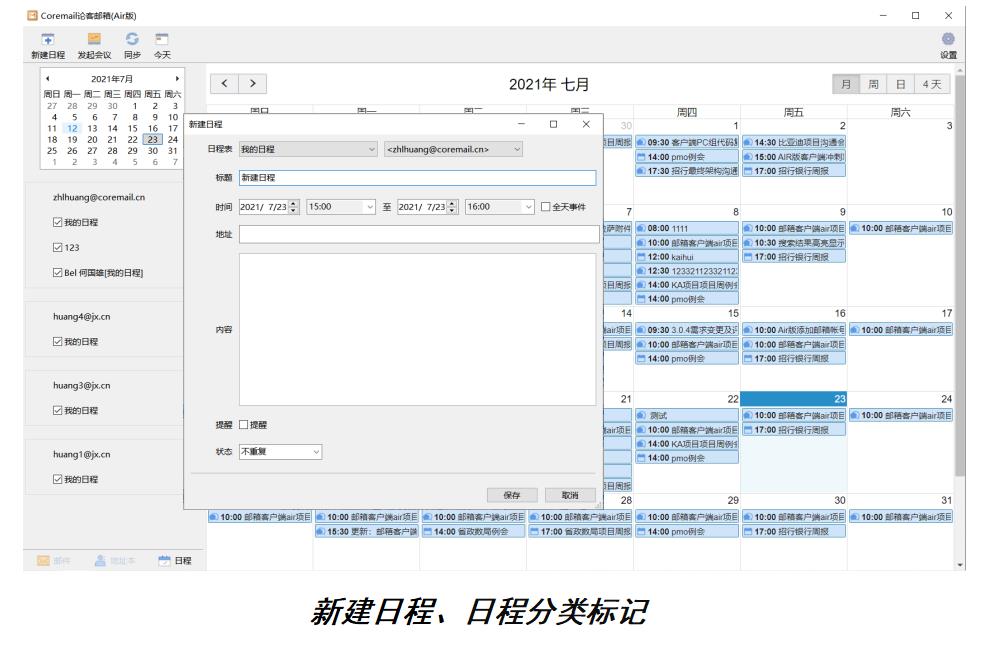Click the 发起会议 toolbar icon

tap(94, 38)
